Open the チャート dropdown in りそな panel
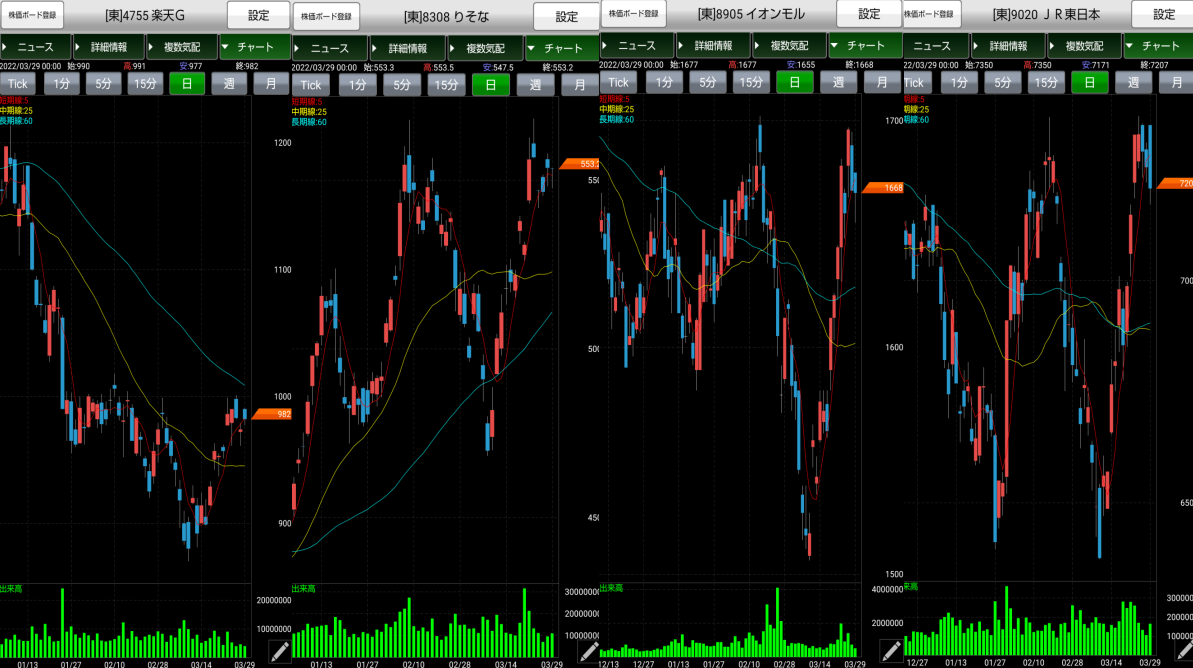 pyautogui.click(x=563, y=48)
